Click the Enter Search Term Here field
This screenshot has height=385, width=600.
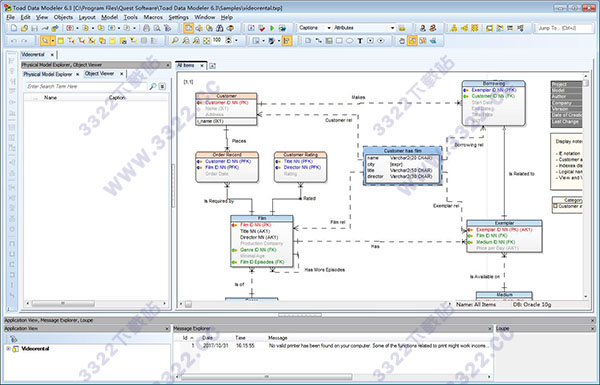(x=86, y=86)
